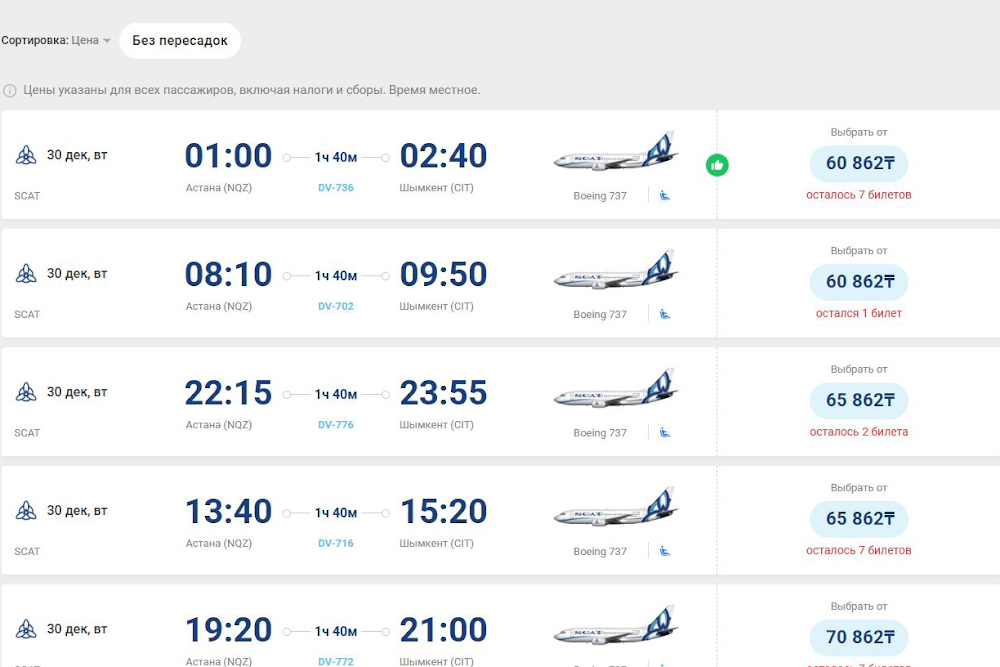Pick the 70 862₸ fare for the 19:20 flight
The width and height of the screenshot is (1000, 667).
coord(859,637)
